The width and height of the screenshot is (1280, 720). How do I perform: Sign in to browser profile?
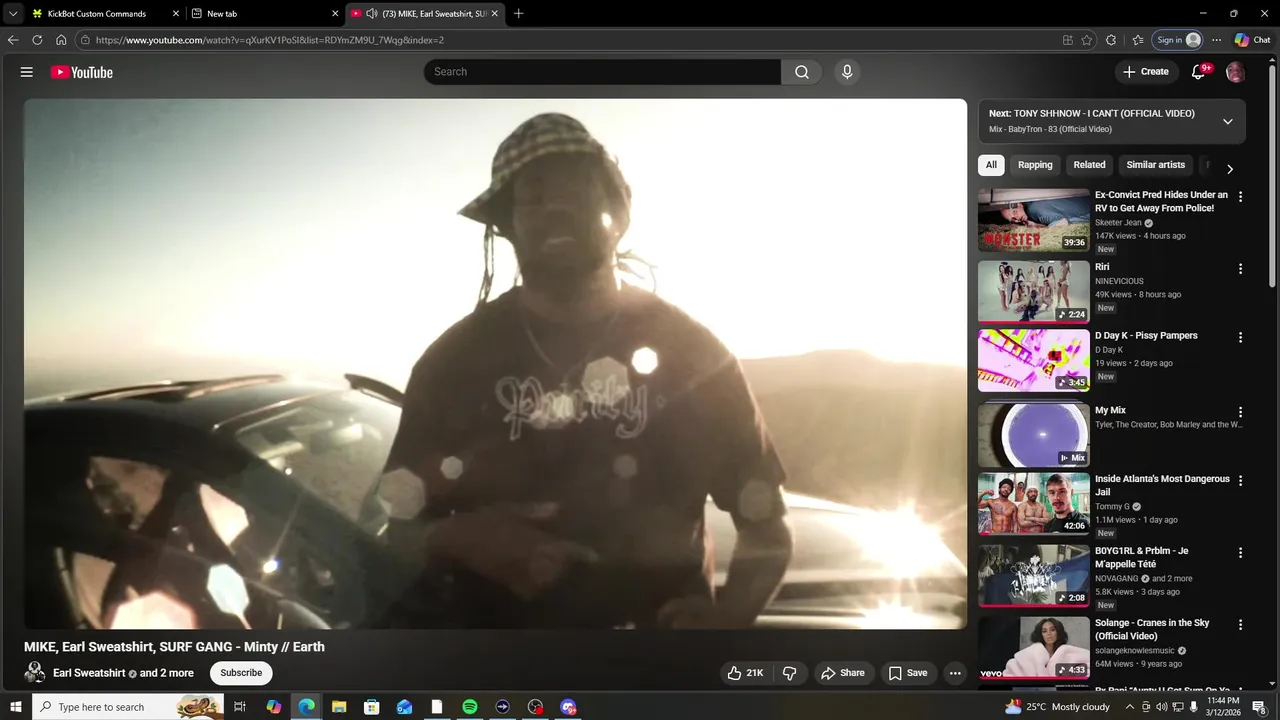coord(1178,40)
